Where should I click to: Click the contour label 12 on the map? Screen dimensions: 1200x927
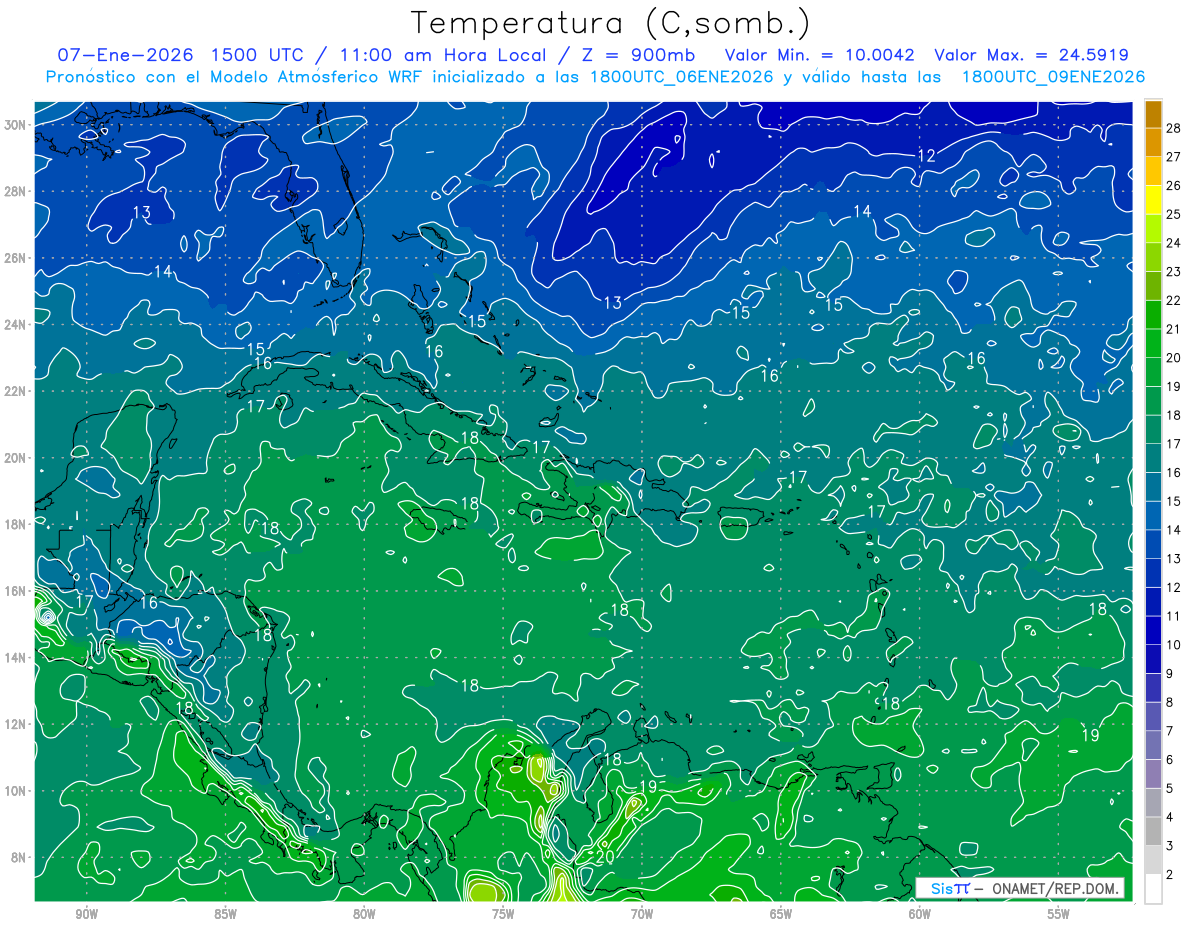[926, 156]
